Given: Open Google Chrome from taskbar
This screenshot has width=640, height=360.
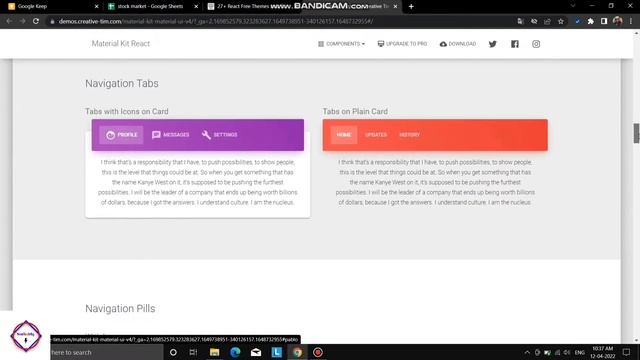Looking at the screenshot, I should pyautogui.click(x=297, y=352).
